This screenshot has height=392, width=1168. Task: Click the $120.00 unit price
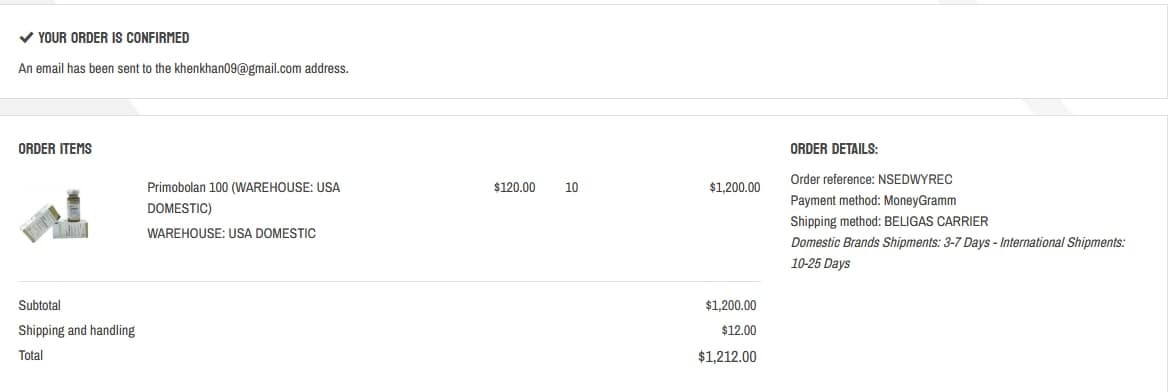514,187
